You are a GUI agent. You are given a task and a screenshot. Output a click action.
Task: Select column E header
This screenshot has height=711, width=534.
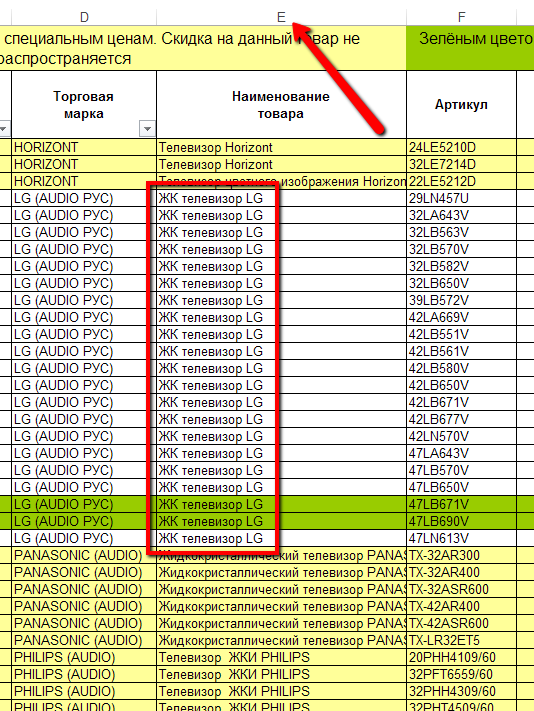click(x=281, y=17)
